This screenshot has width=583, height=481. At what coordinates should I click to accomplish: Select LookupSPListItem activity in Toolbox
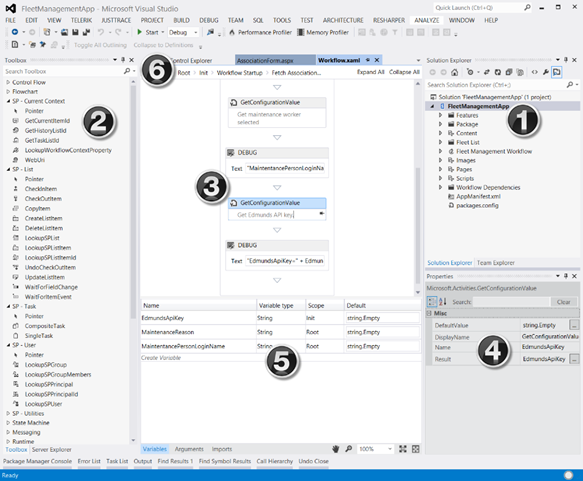click(x=48, y=248)
